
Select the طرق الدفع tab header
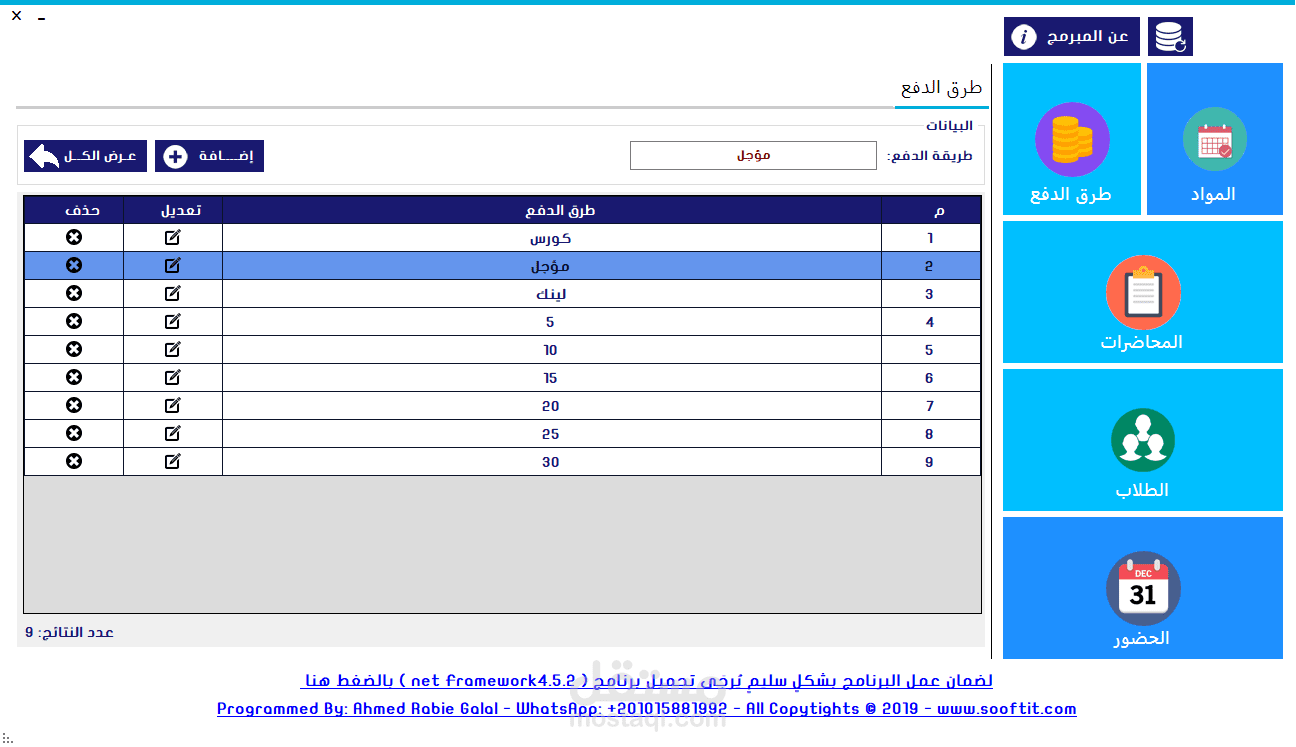(x=942, y=88)
